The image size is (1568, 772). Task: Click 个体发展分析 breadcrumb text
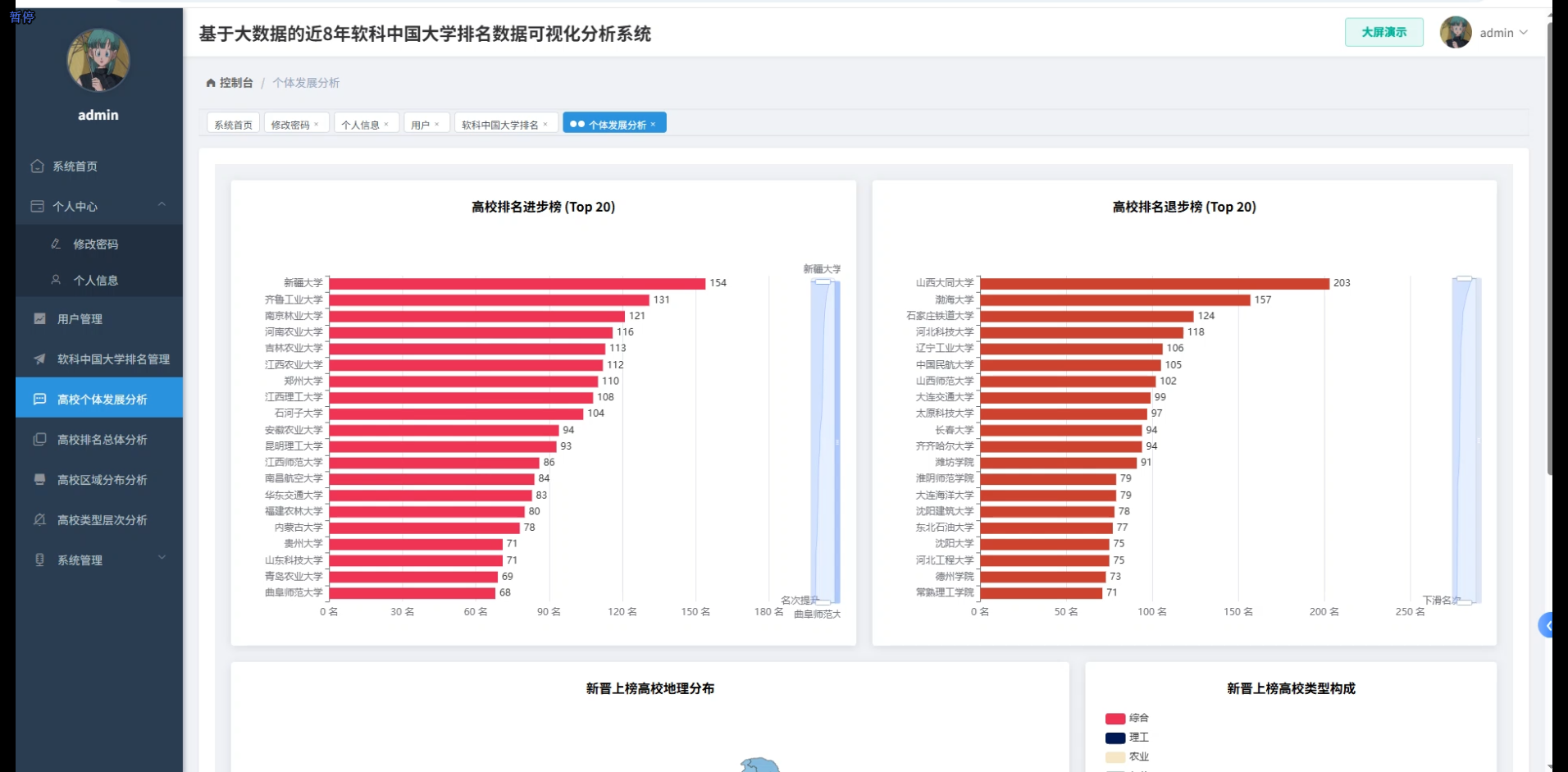[x=306, y=83]
